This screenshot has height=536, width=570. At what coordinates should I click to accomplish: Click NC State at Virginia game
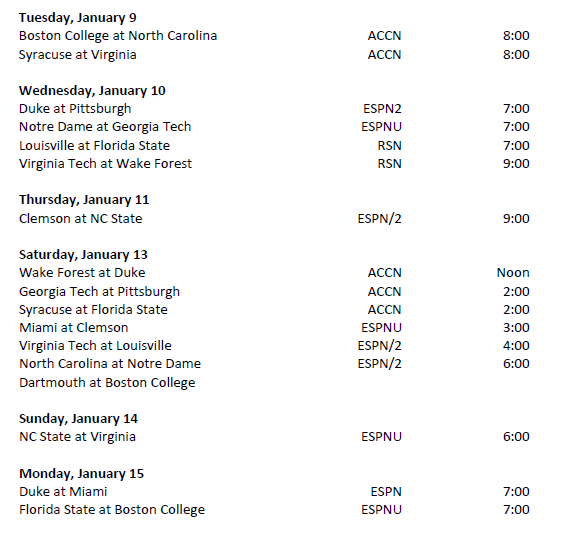(x=77, y=436)
